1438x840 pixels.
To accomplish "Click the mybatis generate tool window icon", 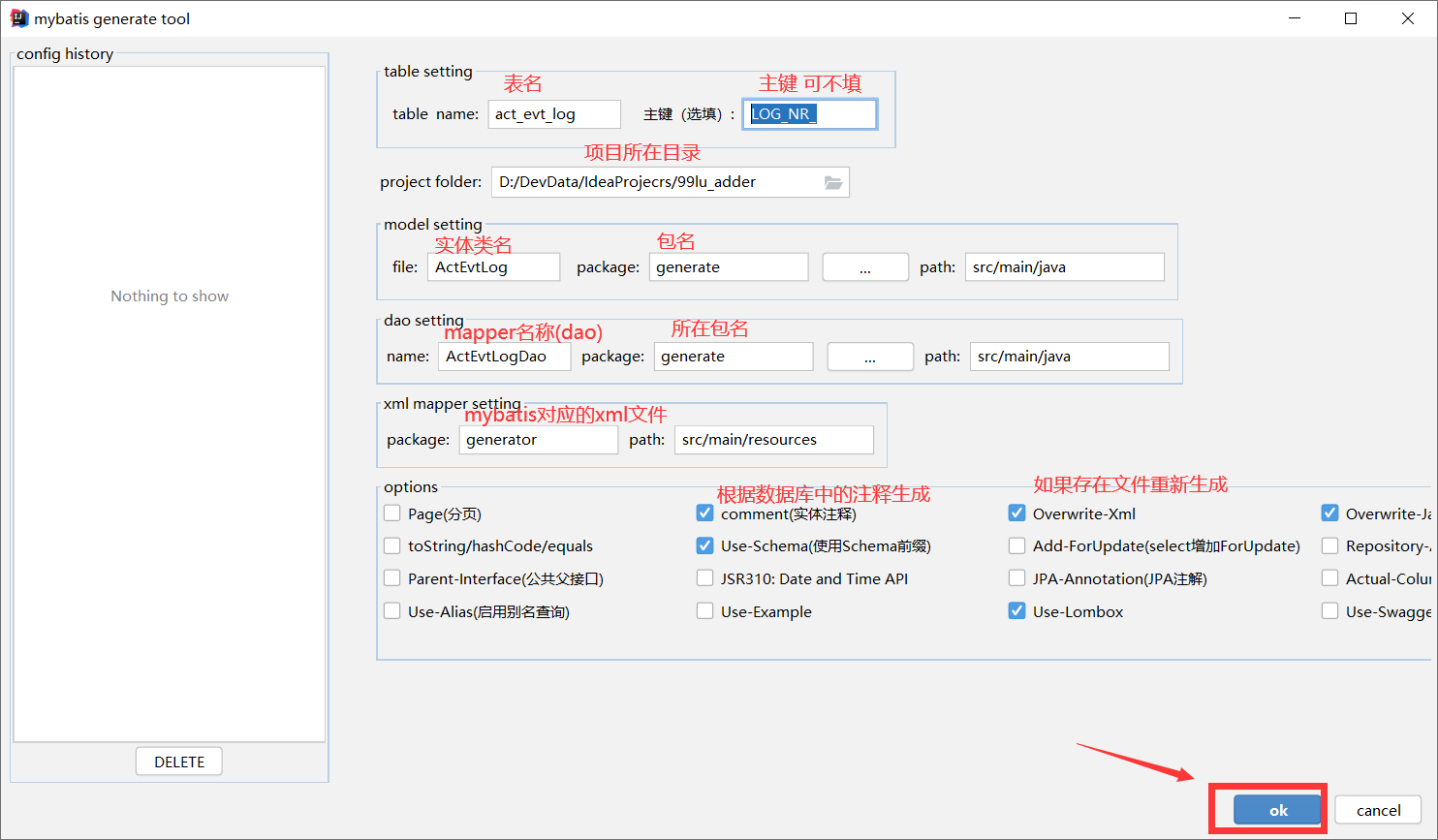I will point(19,18).
